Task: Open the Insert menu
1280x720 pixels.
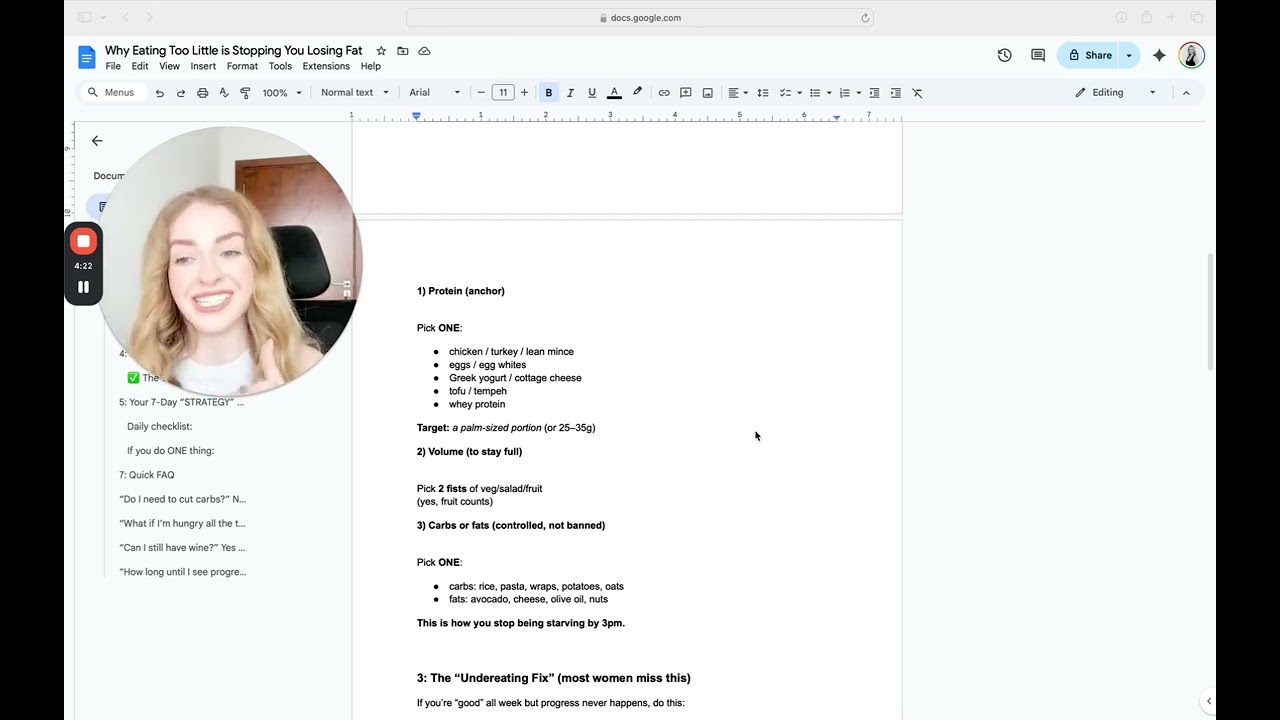Action: click(x=203, y=67)
